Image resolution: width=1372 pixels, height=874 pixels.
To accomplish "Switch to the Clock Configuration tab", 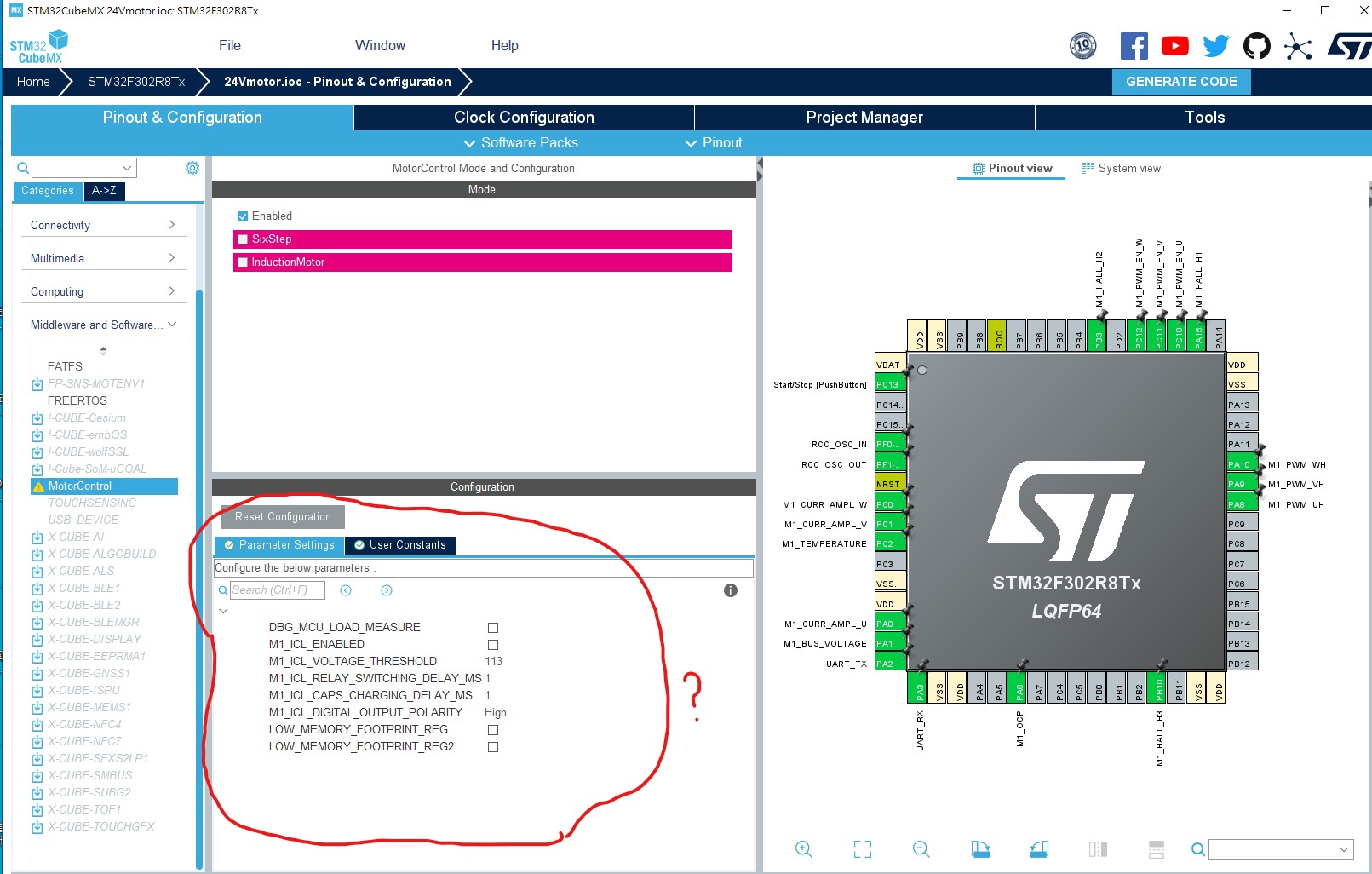I will pos(523,117).
